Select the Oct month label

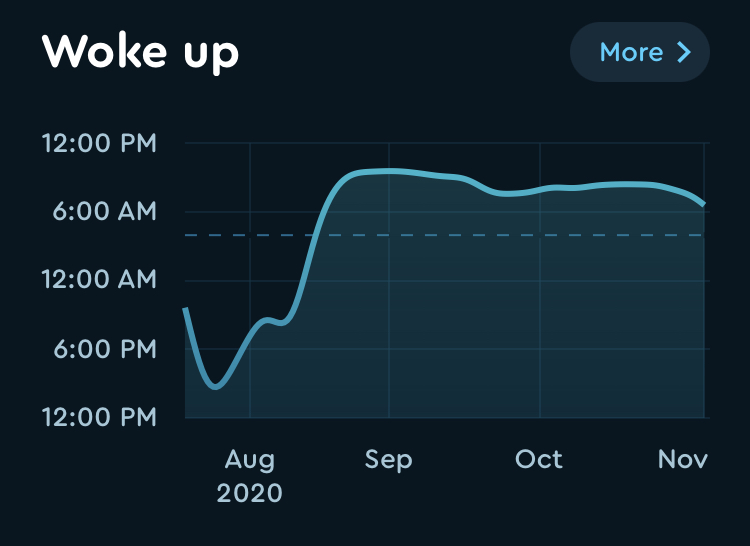pos(539,459)
